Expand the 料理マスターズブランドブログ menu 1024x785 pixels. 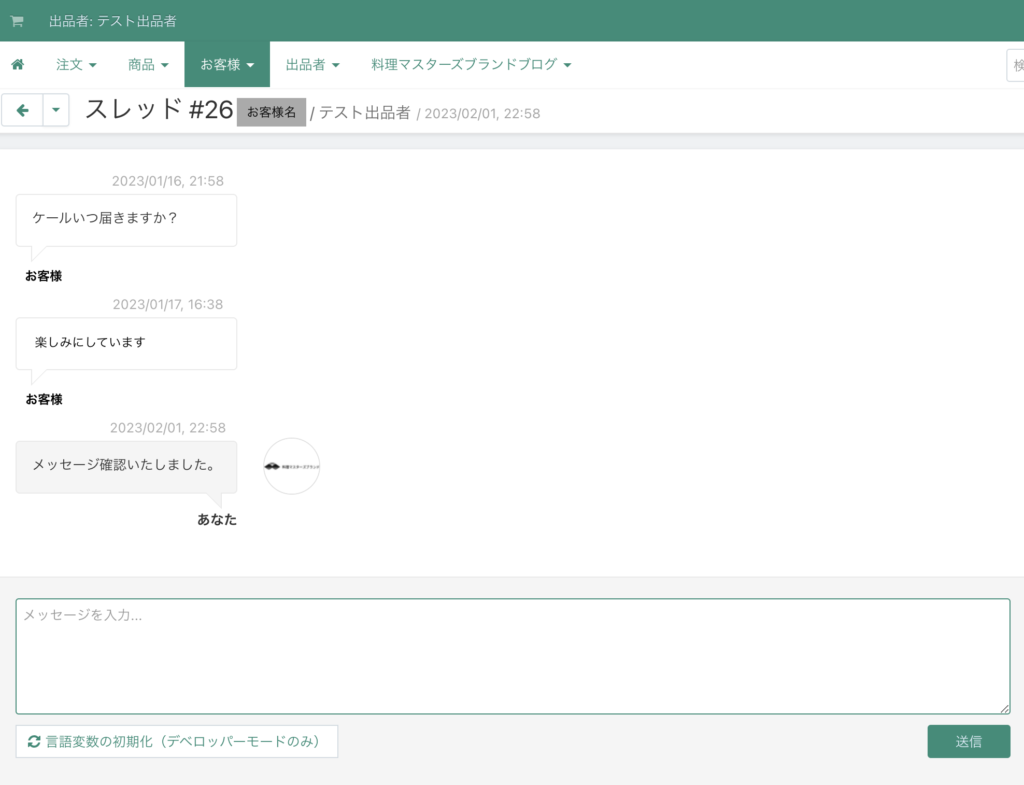(470, 65)
